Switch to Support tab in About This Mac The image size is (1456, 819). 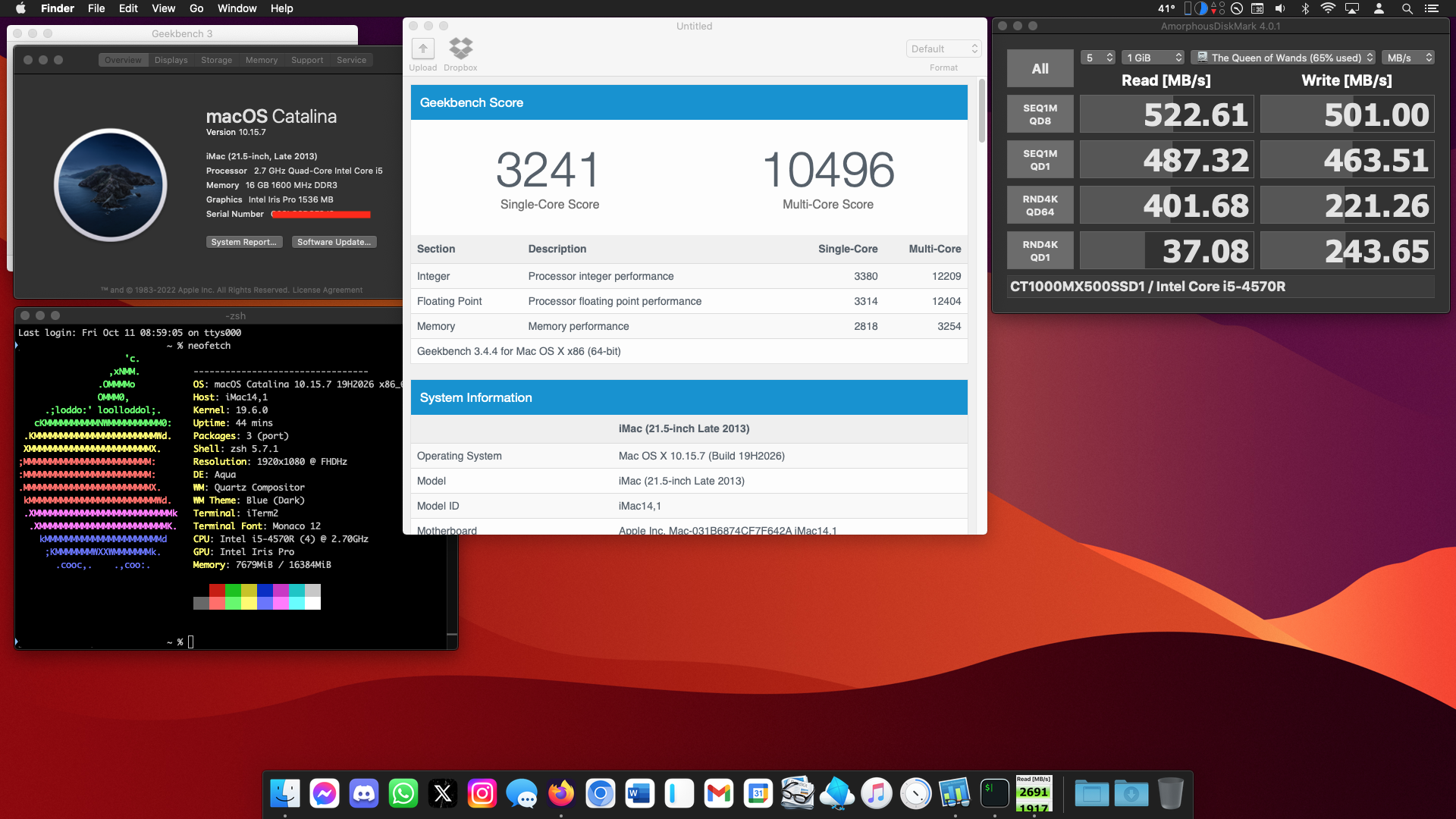(x=307, y=60)
